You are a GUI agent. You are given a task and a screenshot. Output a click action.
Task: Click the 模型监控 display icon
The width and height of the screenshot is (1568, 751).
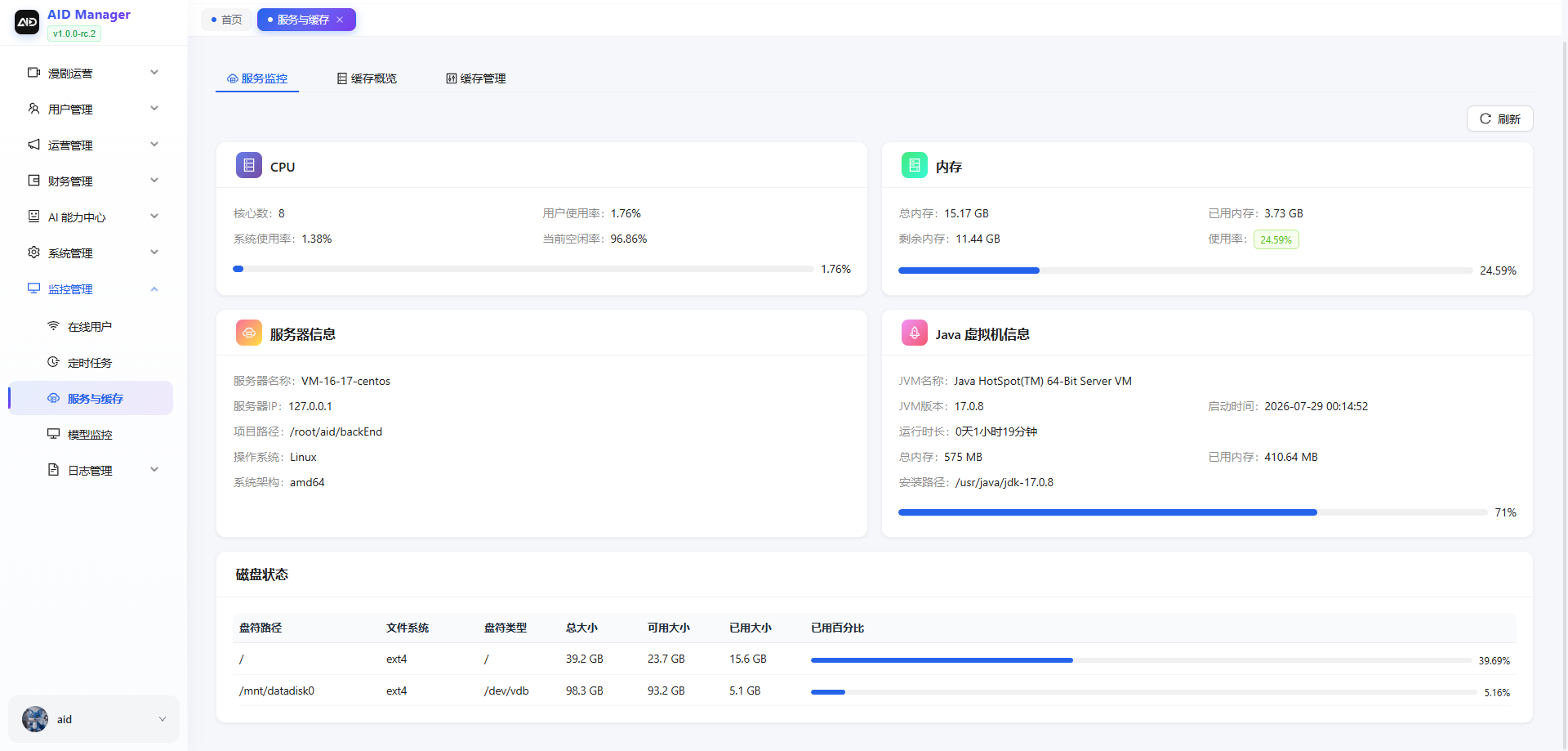[53, 434]
